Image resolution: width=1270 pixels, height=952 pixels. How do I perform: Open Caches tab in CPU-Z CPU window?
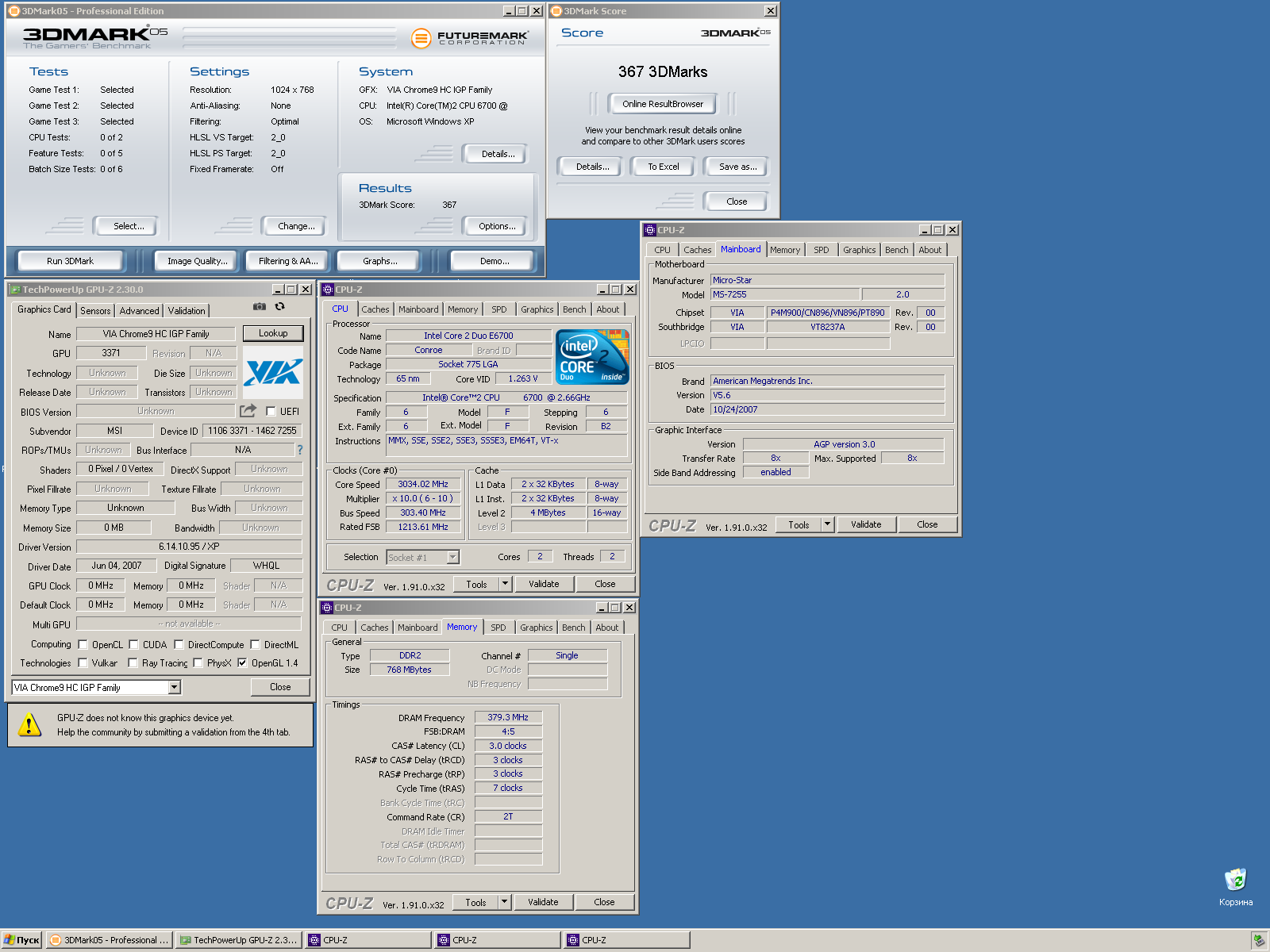375,309
